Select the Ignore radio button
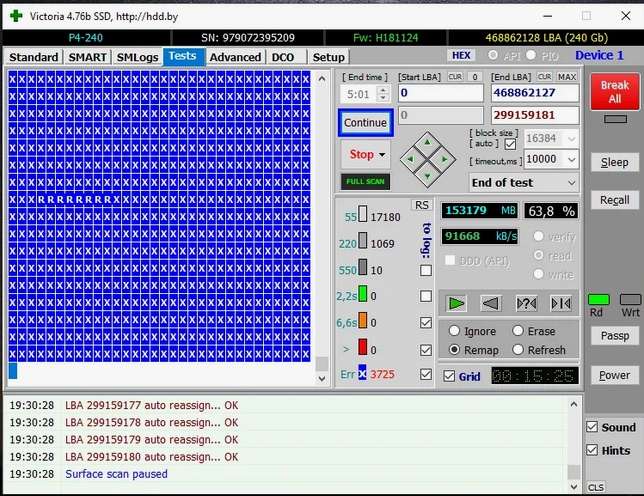The height and width of the screenshot is (496, 644). [455, 331]
